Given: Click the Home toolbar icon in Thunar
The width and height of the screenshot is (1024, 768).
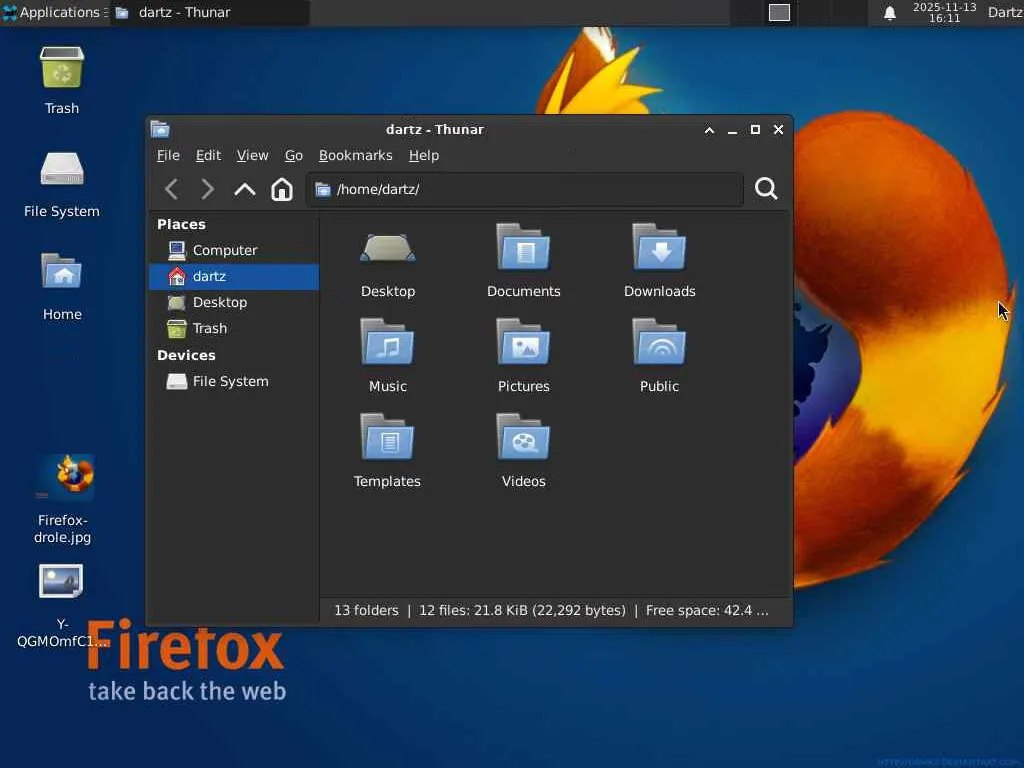Looking at the screenshot, I should 281,189.
